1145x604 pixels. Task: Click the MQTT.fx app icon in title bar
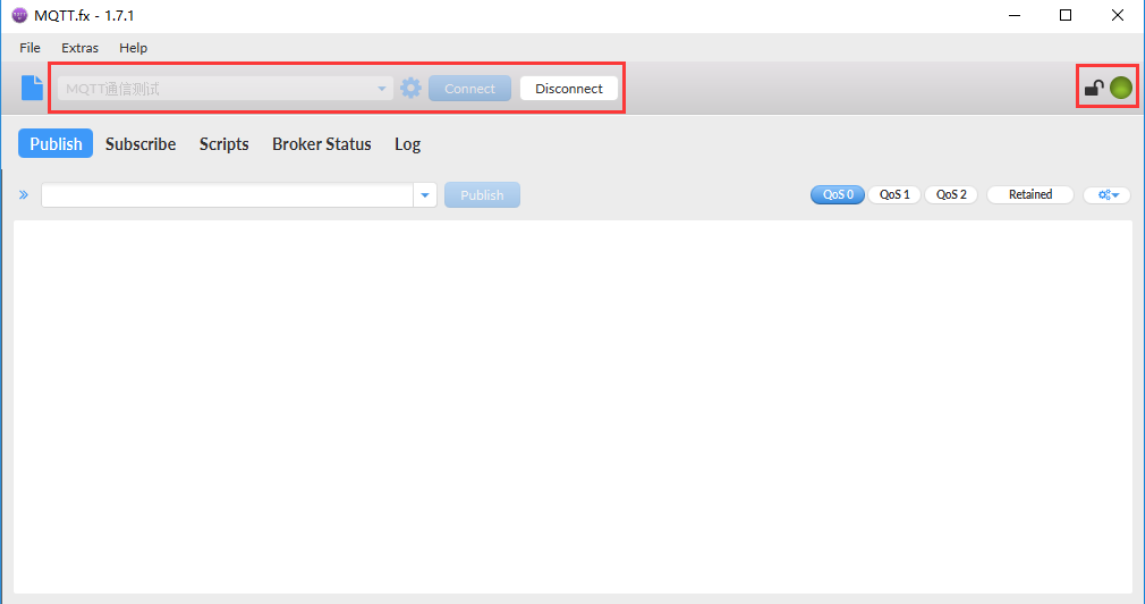(20, 15)
